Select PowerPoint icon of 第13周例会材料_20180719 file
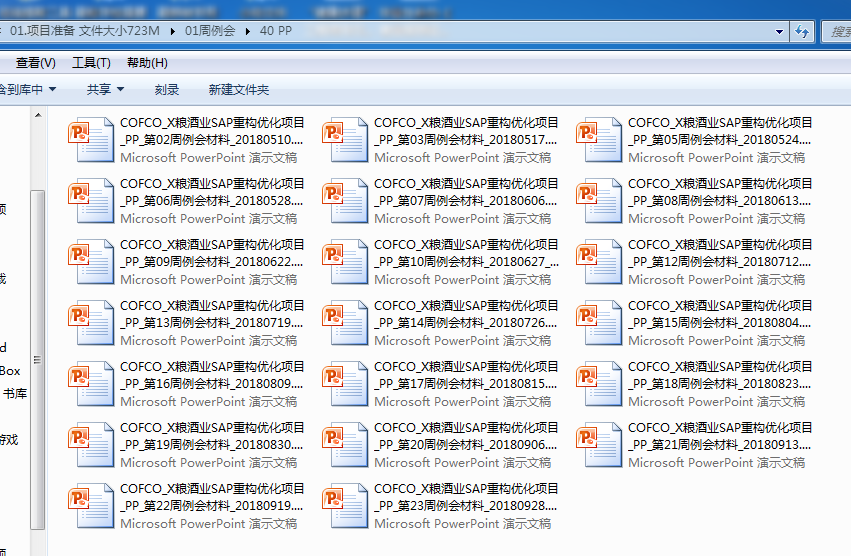 tap(91, 323)
